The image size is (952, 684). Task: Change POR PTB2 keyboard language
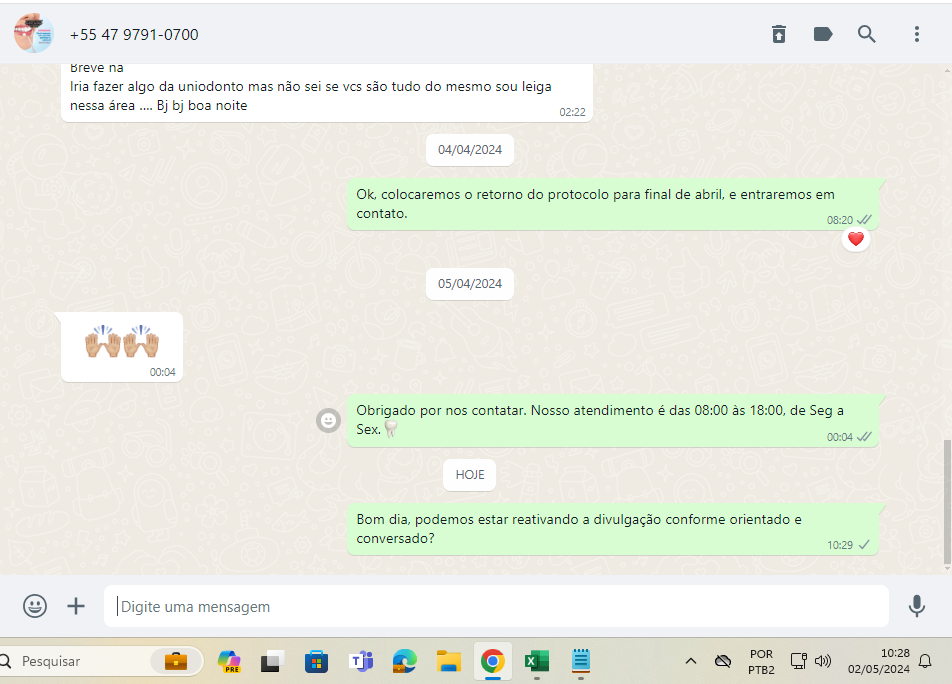click(761, 662)
